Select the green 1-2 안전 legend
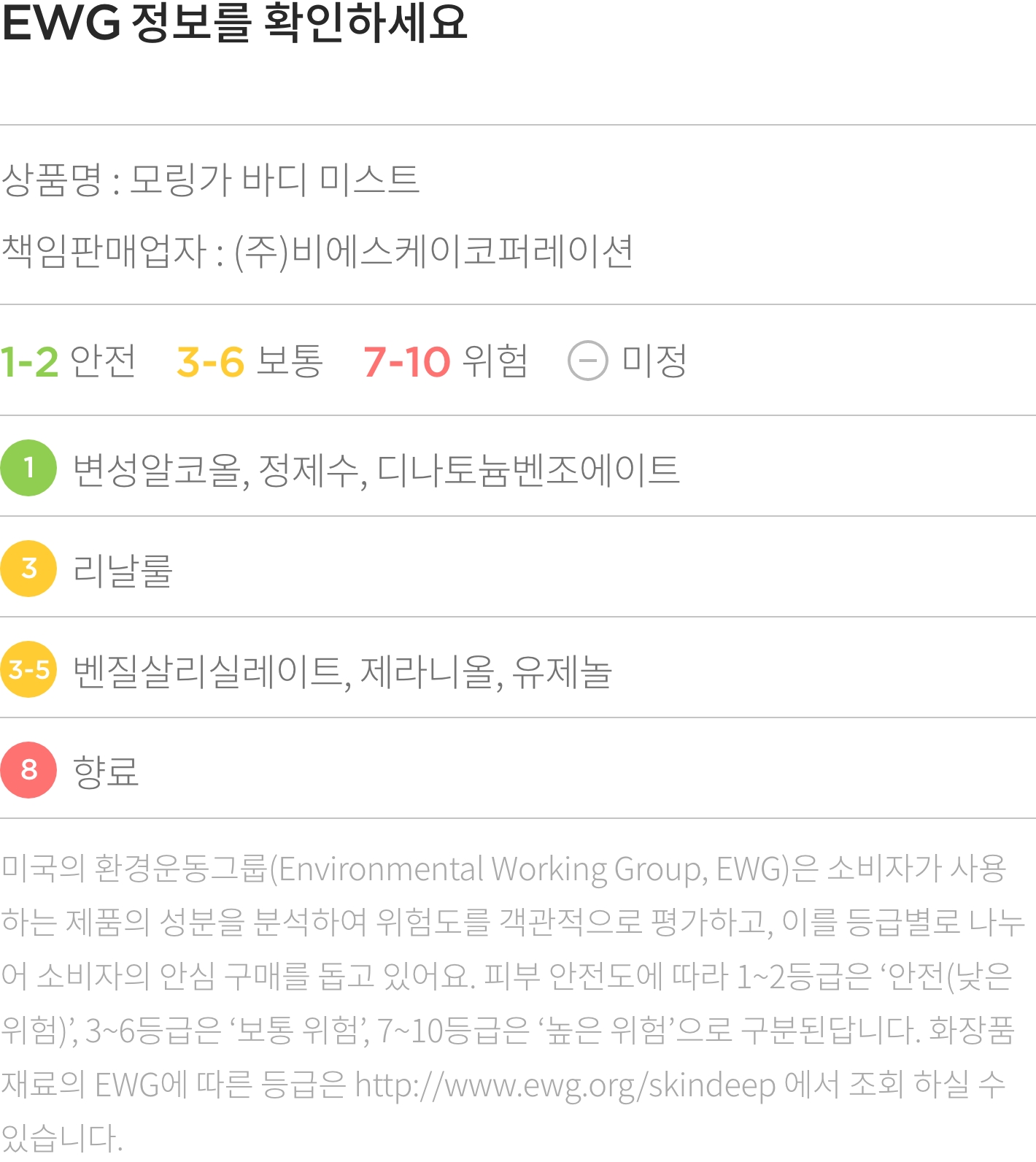 click(x=68, y=361)
